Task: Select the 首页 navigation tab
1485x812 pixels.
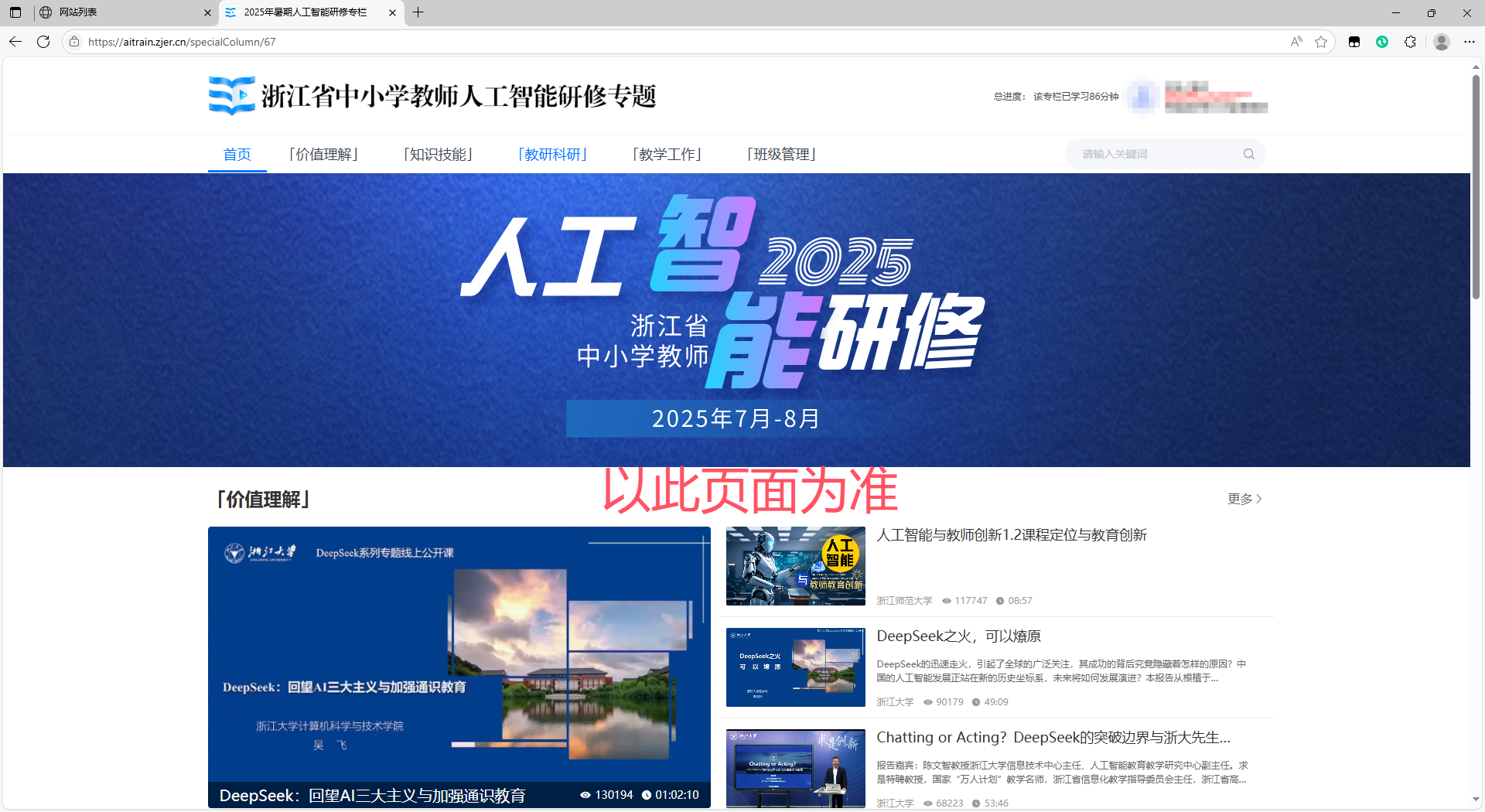Action: point(237,154)
